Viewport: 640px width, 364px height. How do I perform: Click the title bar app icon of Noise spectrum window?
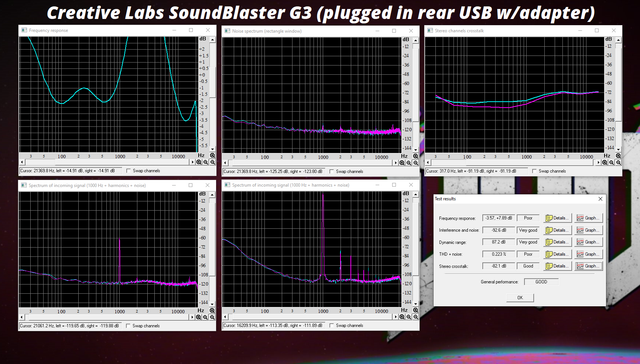tap(227, 31)
